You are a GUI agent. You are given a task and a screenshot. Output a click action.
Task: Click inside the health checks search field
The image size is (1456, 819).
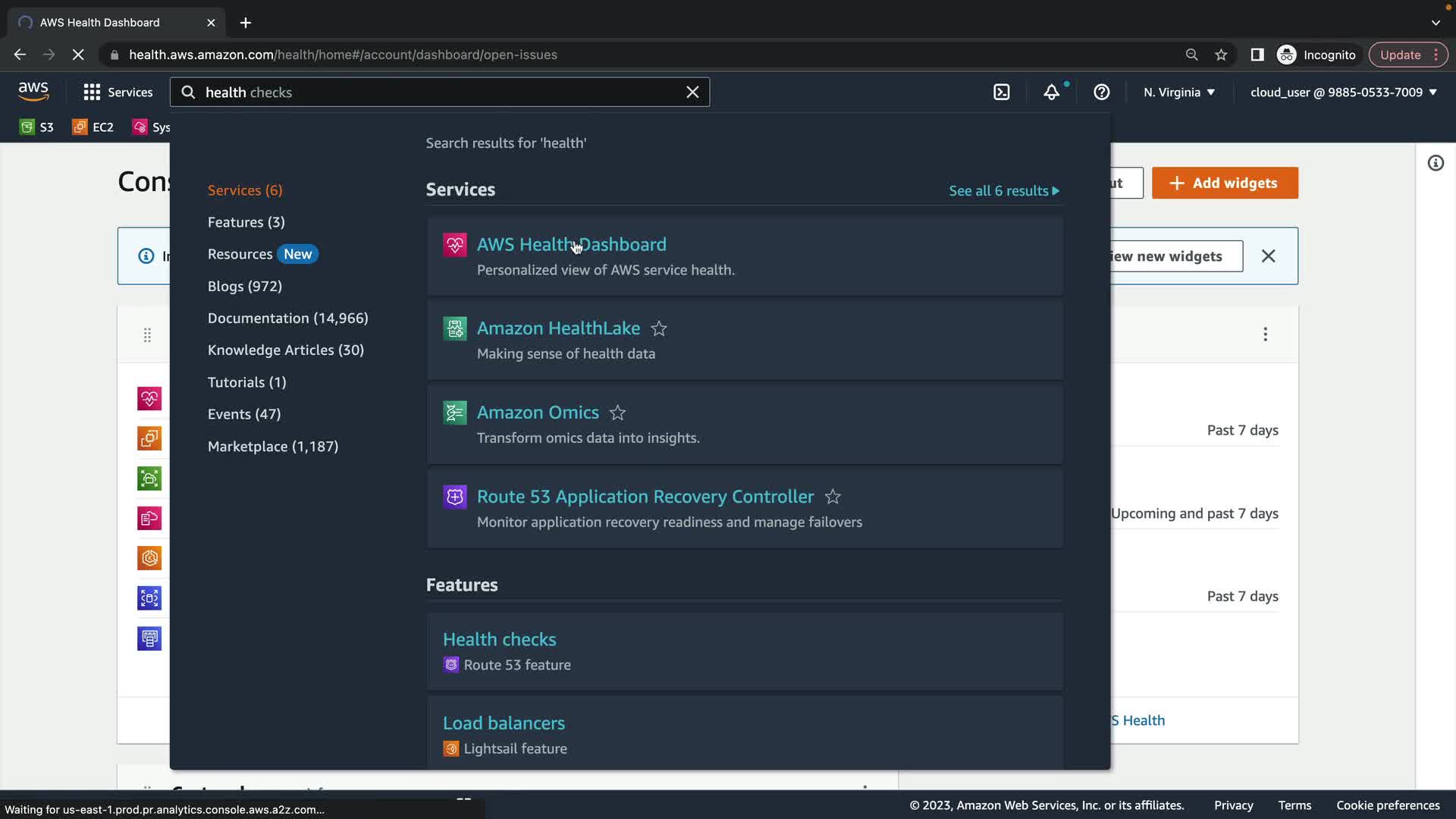[440, 93]
